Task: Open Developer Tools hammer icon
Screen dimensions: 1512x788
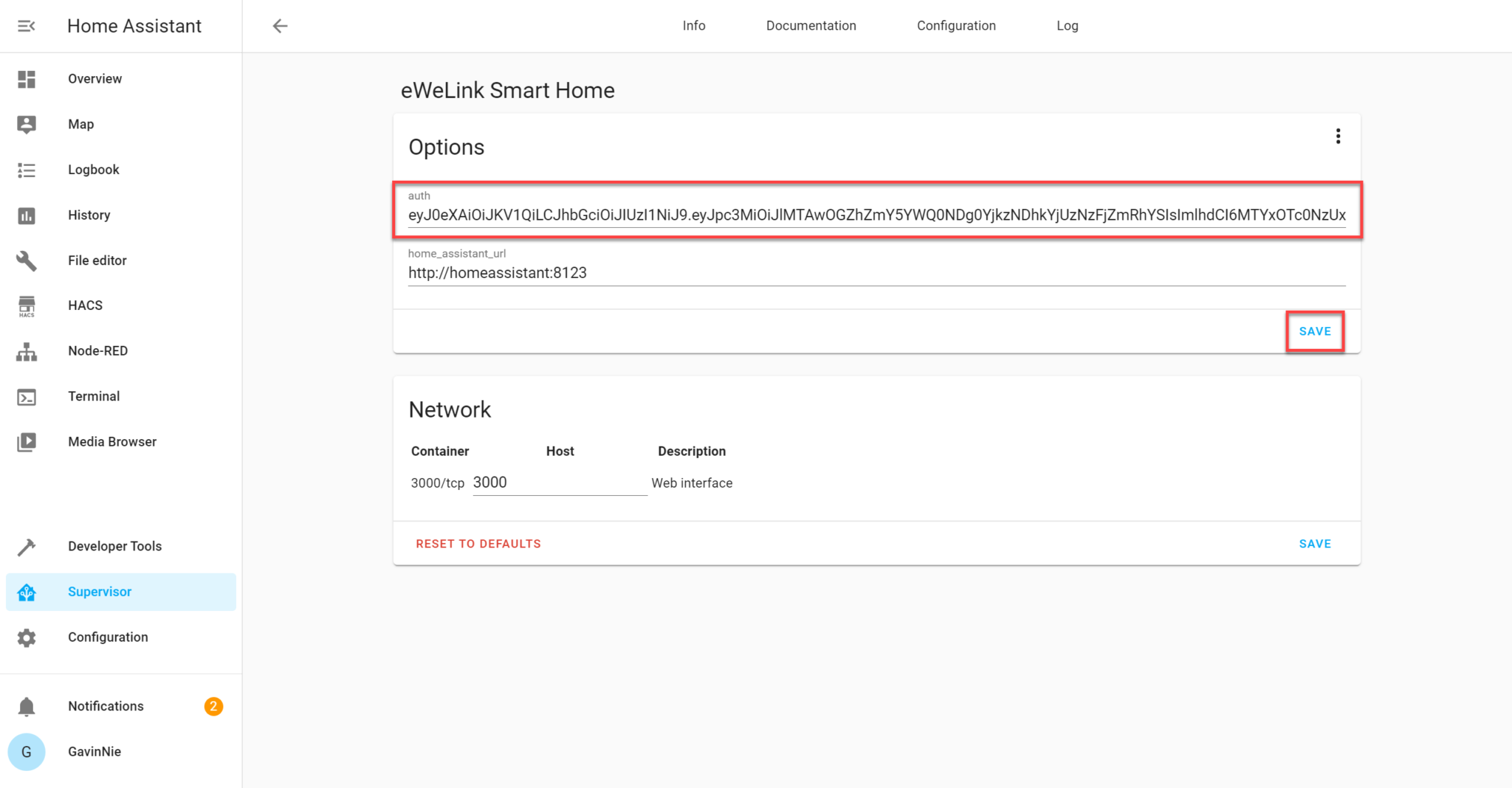Action: click(x=27, y=546)
